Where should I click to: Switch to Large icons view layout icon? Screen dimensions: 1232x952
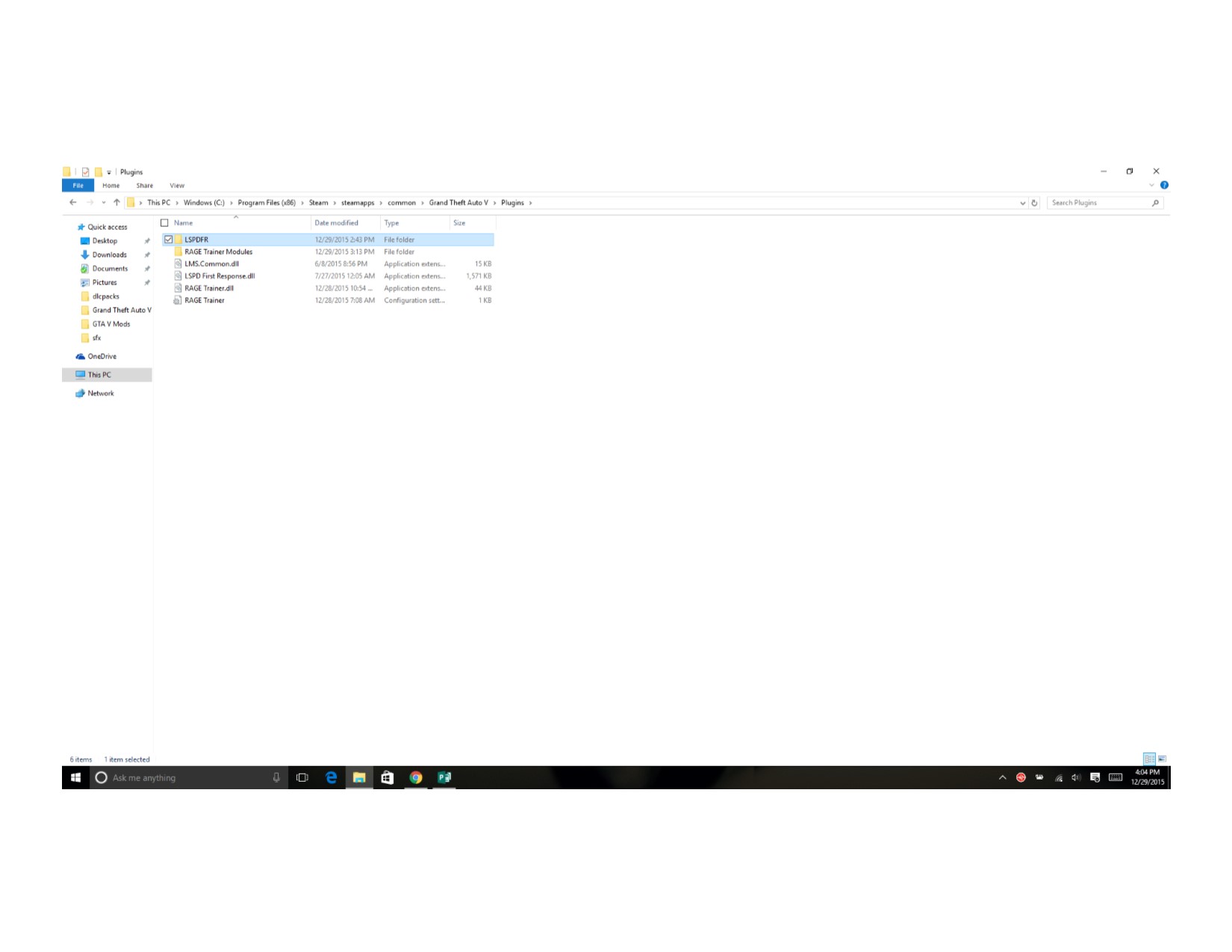(x=1162, y=759)
